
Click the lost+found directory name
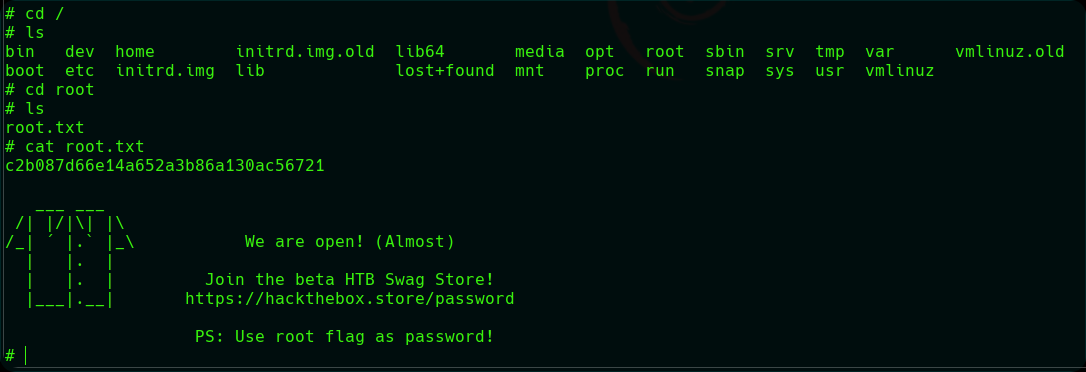445,71
